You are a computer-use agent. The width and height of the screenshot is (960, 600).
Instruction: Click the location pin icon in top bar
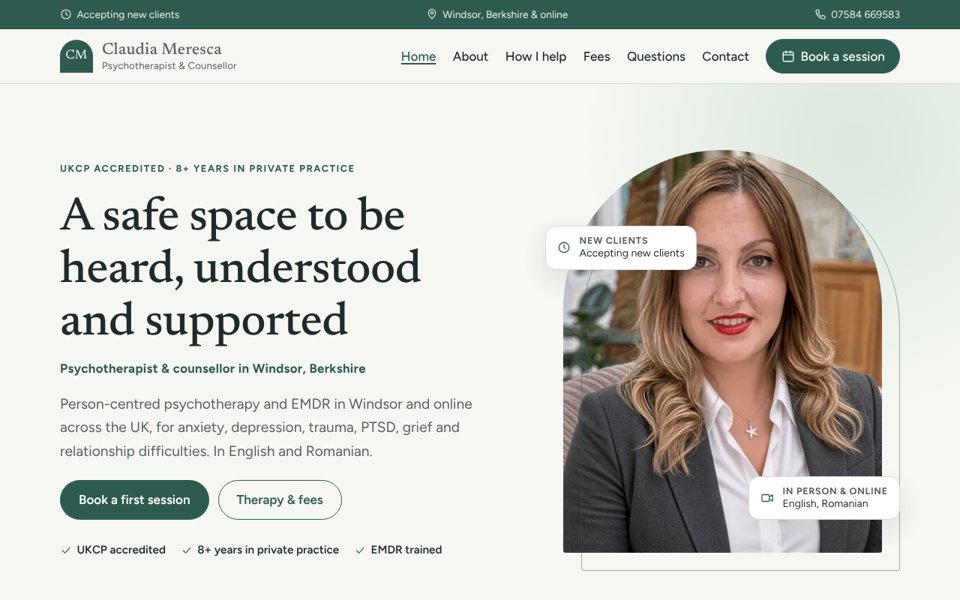coord(432,14)
